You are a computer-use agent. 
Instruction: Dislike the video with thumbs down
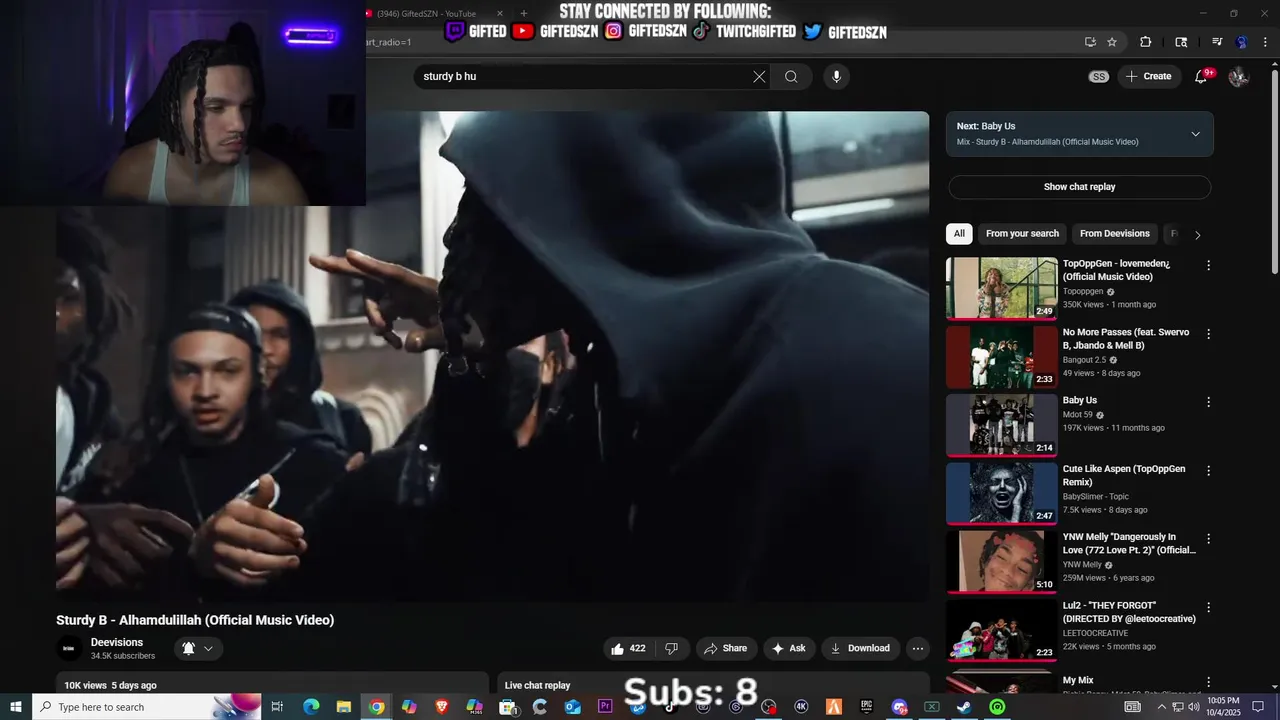coord(671,648)
